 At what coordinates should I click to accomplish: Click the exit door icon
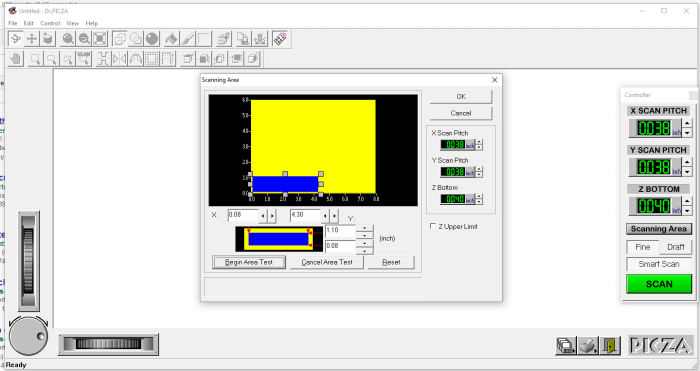[610, 346]
